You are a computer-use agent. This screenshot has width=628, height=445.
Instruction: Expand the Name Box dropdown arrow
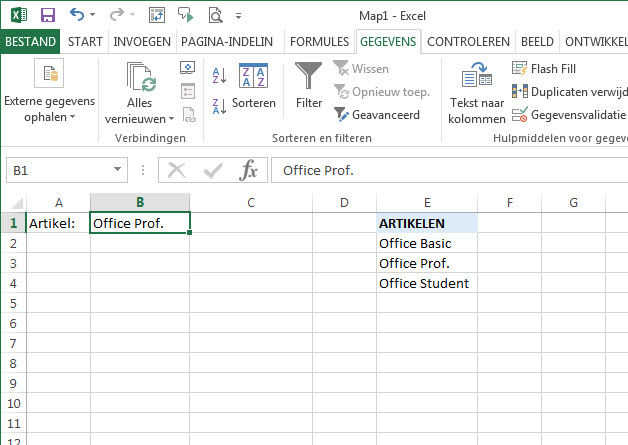coord(117,169)
